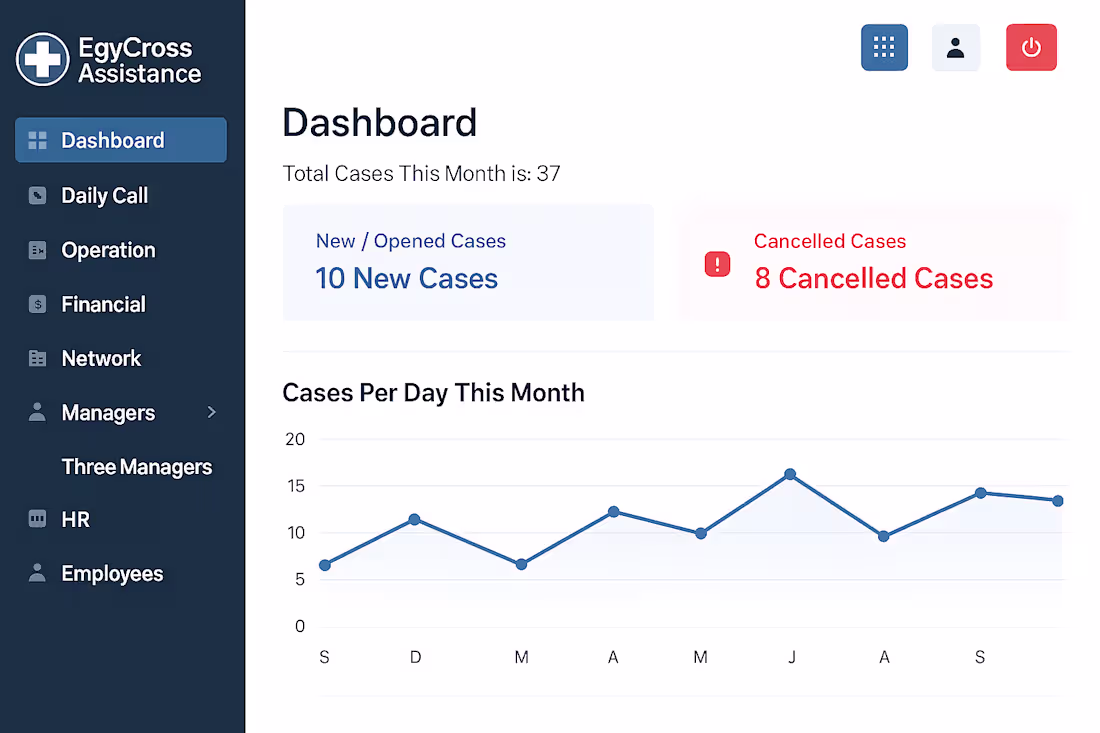Click the EgyCross Assistance logo

click(x=108, y=60)
